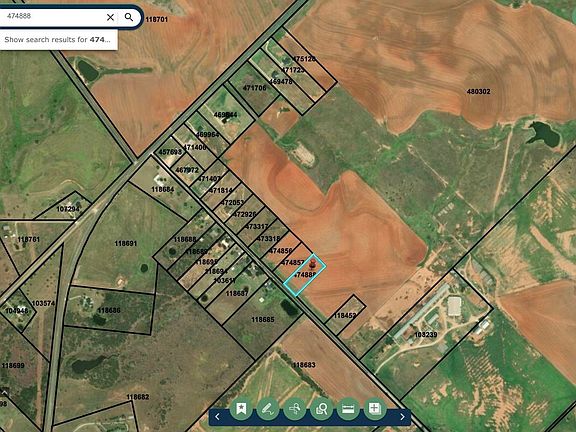Click parcel labeled 471706

pos(255,87)
